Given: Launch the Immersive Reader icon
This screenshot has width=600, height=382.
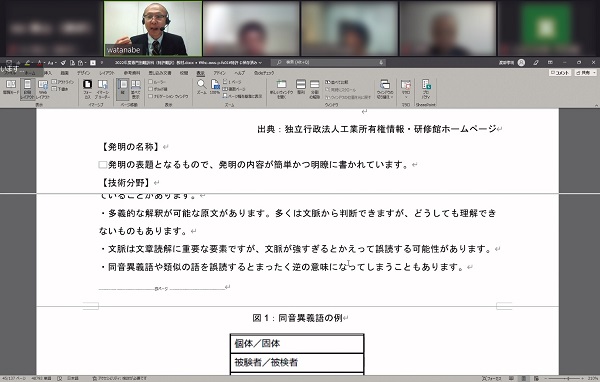Looking at the screenshot, I should (103, 89).
